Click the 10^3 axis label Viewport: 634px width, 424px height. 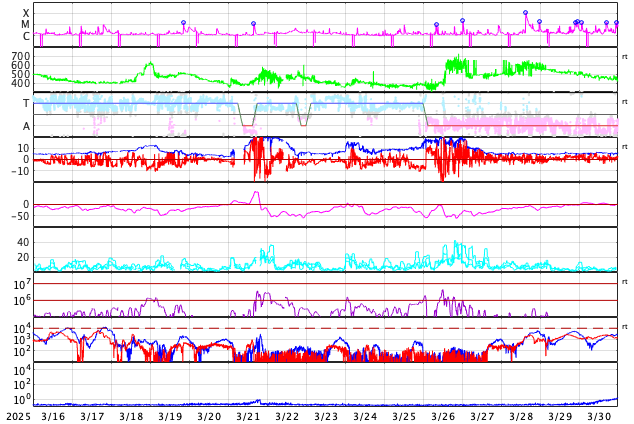(22, 340)
